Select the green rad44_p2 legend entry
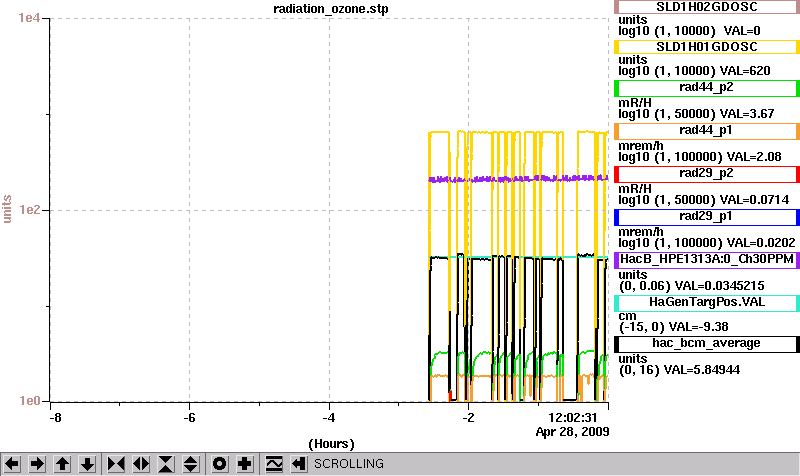Image resolution: width=800 pixels, height=476 pixels. point(707,88)
